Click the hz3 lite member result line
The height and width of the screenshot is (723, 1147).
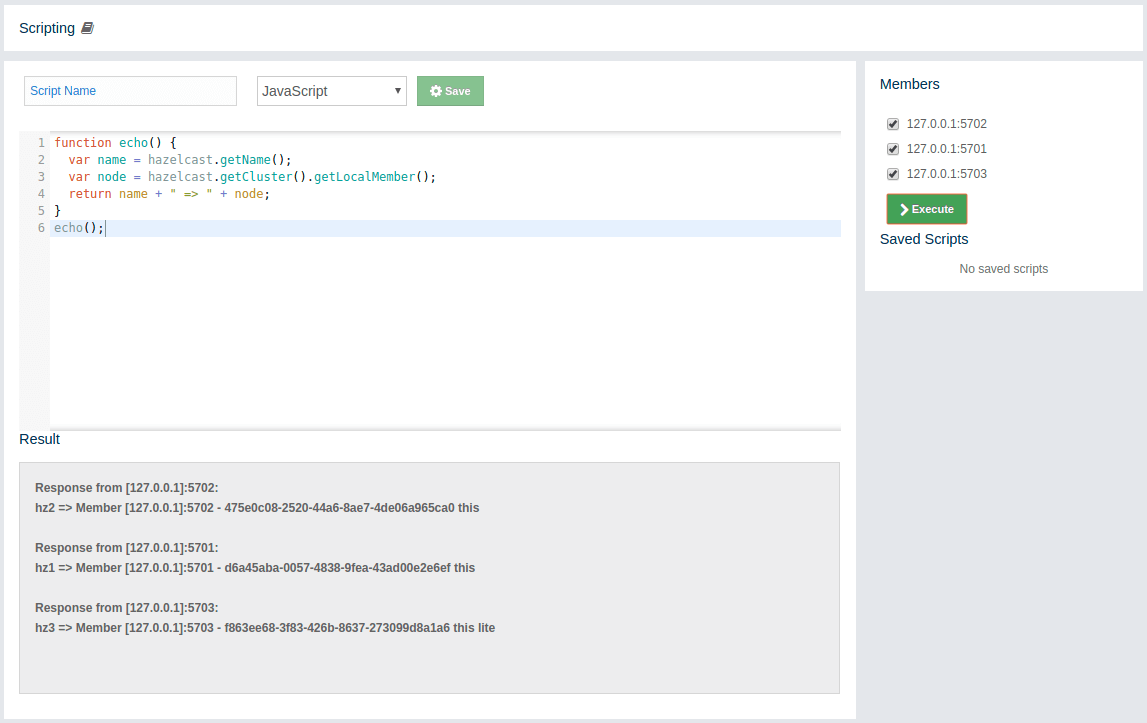265,628
